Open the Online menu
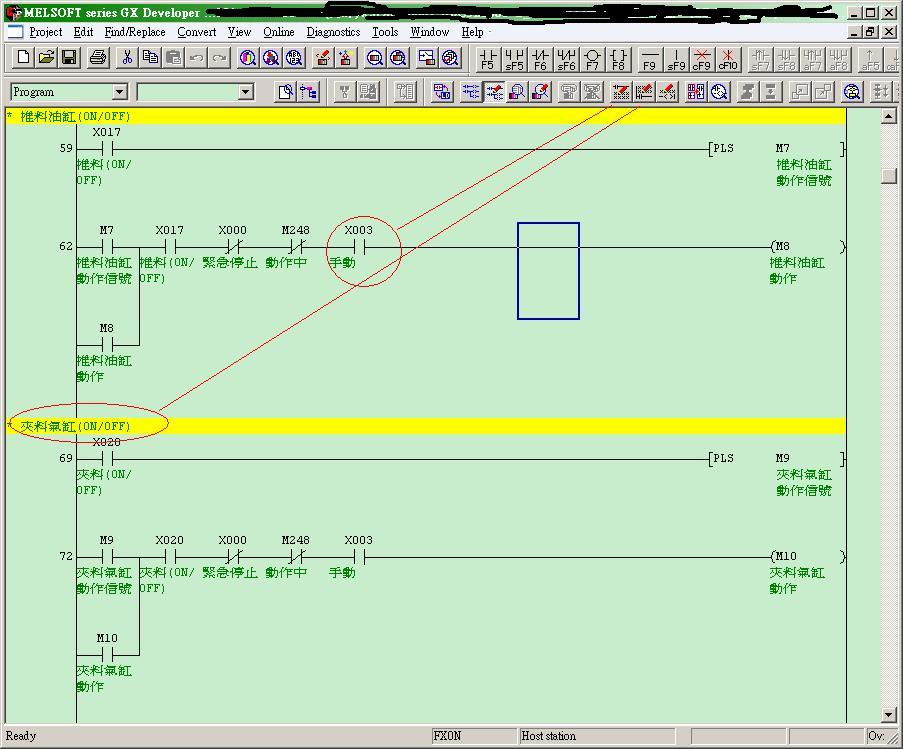 point(278,32)
